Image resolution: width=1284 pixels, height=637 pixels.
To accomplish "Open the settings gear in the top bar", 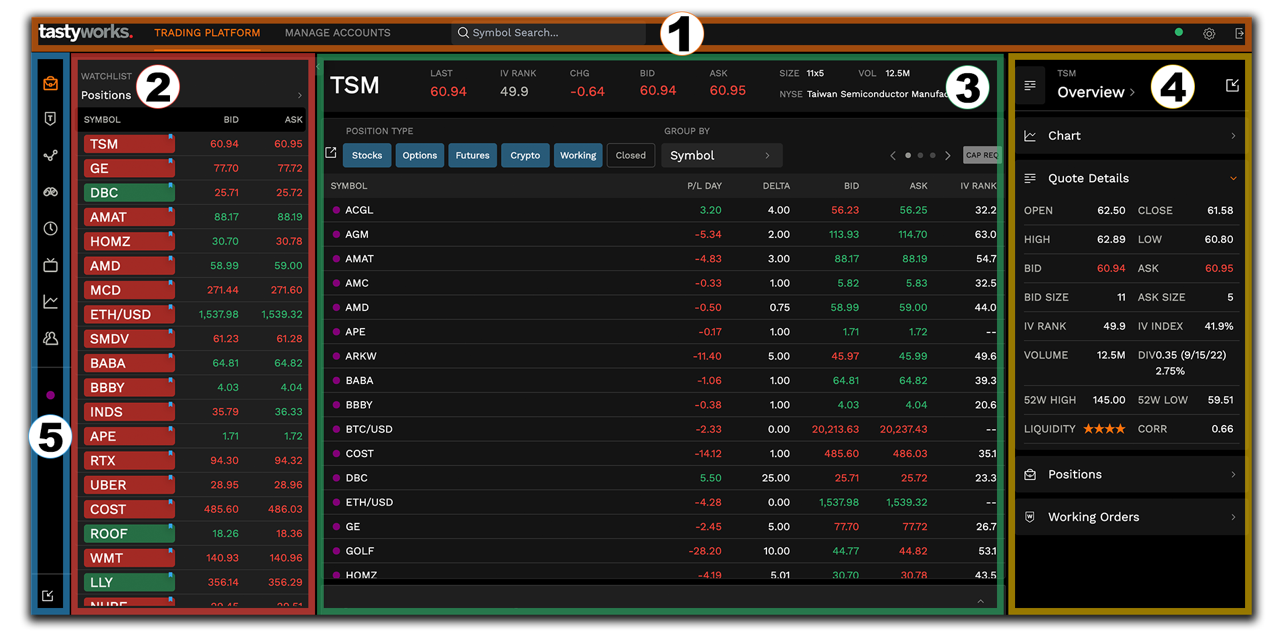I will click(1209, 33).
